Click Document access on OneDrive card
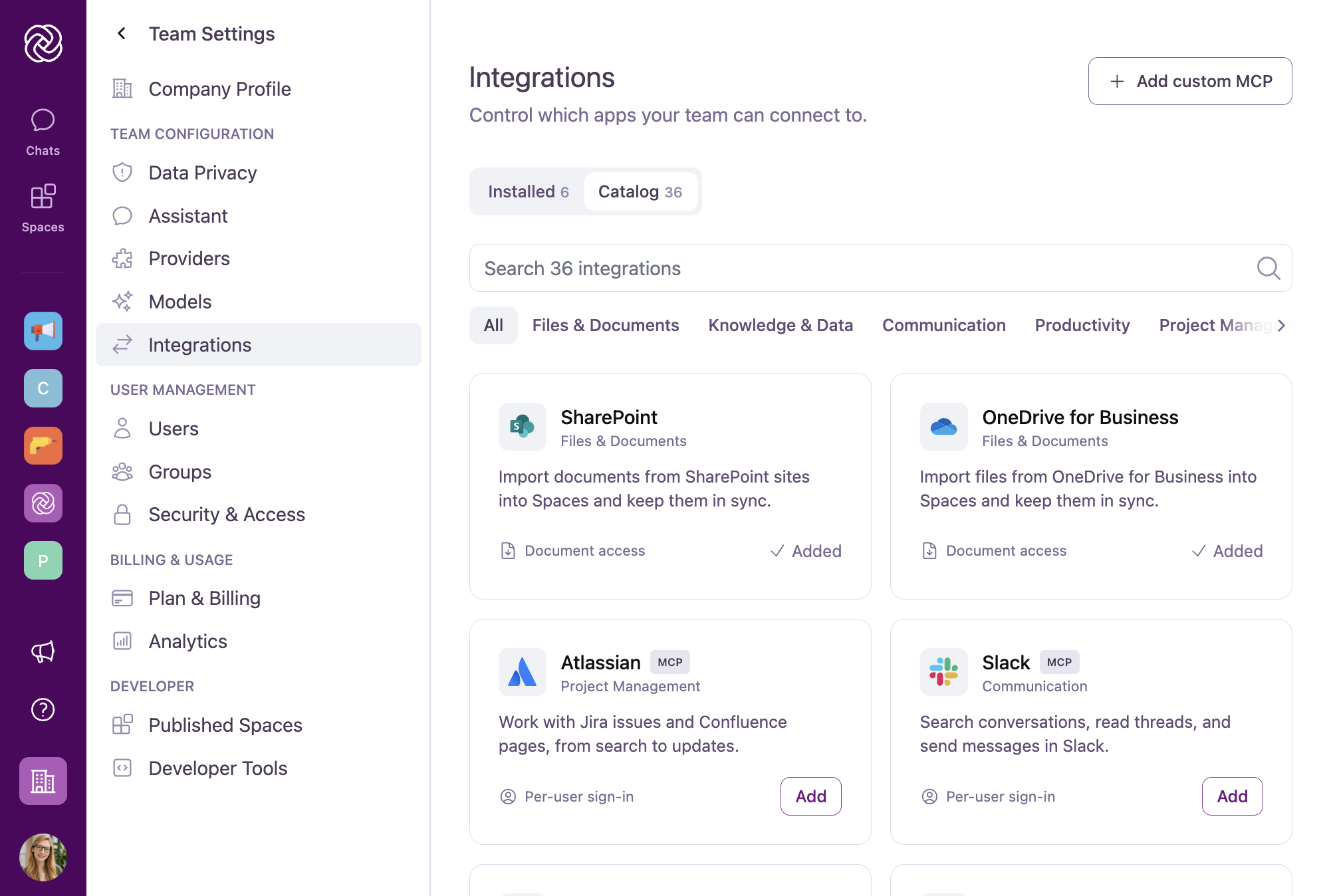The image size is (1331, 896). (x=994, y=551)
